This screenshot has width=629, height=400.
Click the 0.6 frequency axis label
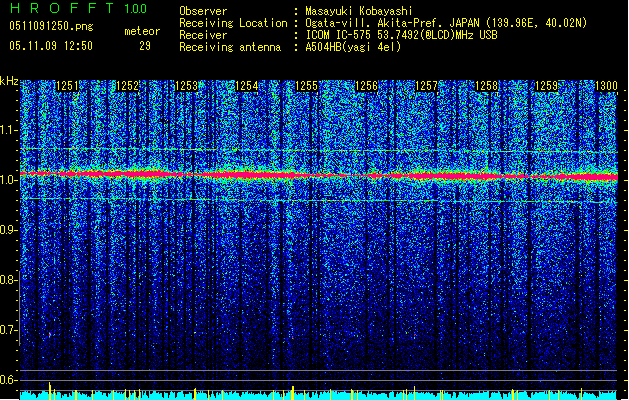pos(9,380)
